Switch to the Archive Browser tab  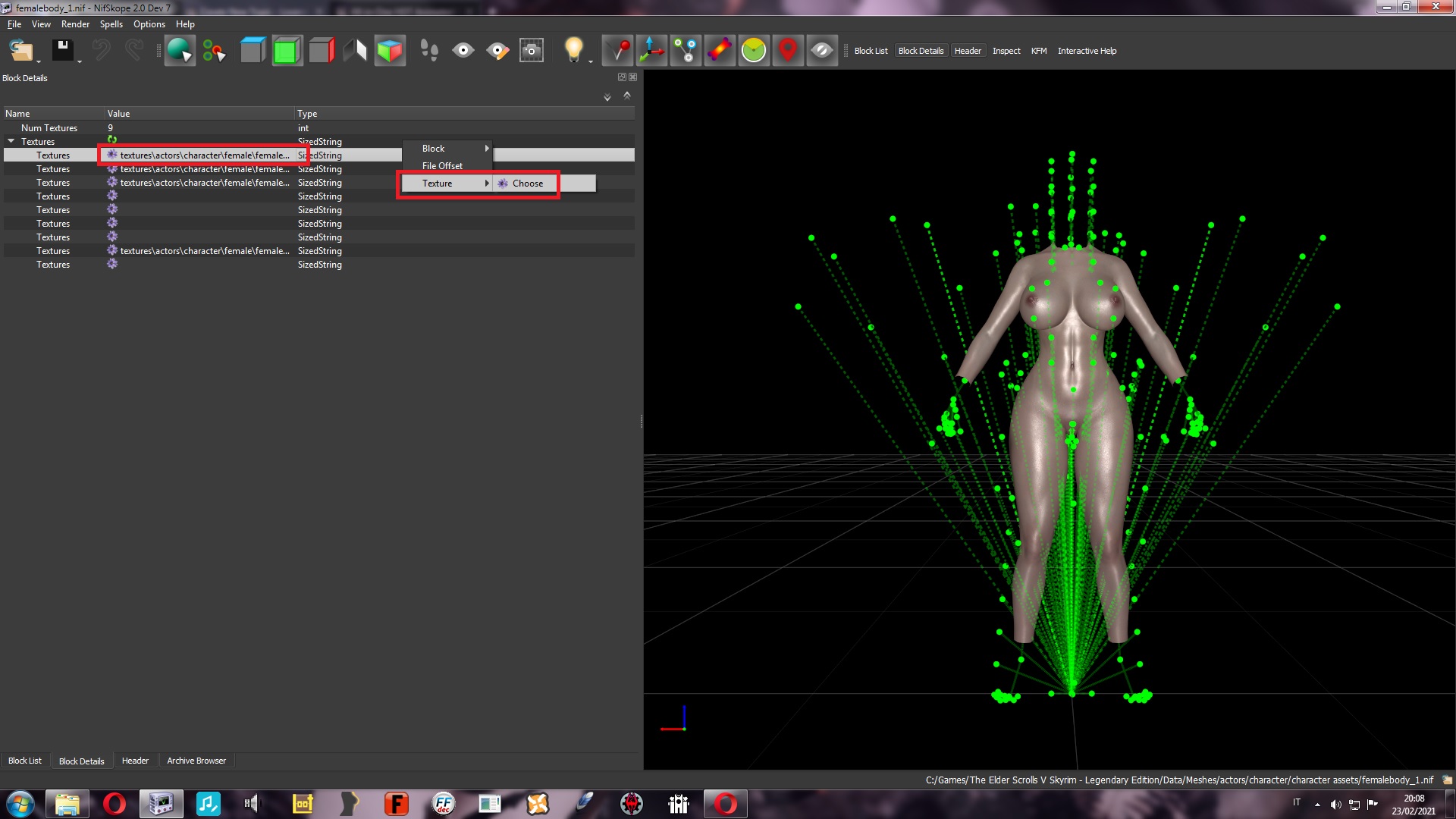tap(196, 761)
